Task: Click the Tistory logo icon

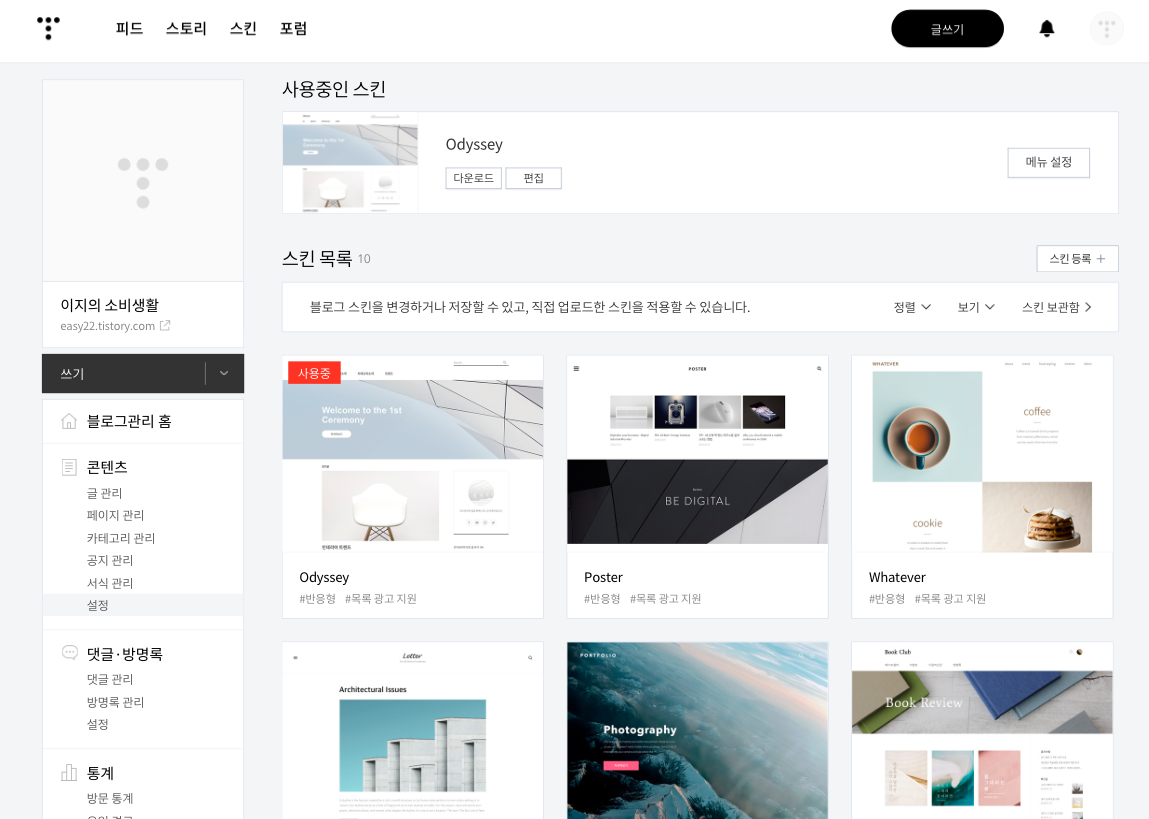Action: click(x=48, y=28)
